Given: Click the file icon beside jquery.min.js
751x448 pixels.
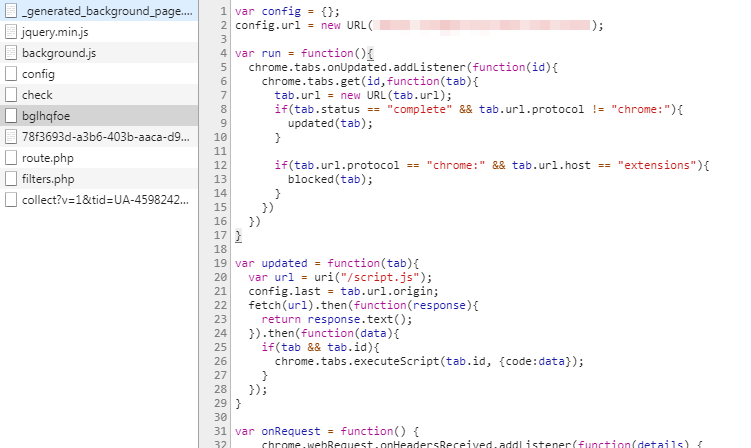Looking at the screenshot, I should 11,32.
